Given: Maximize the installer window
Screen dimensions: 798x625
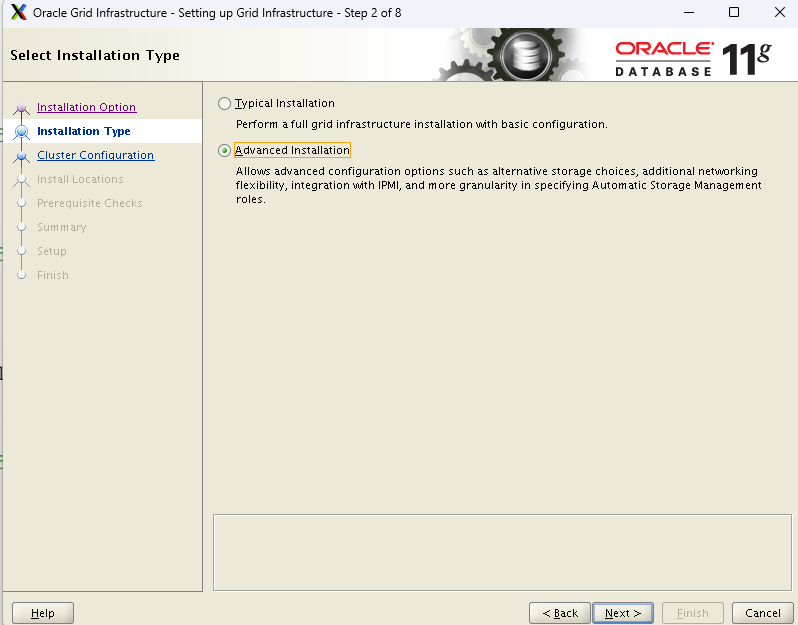Looking at the screenshot, I should tap(734, 12).
